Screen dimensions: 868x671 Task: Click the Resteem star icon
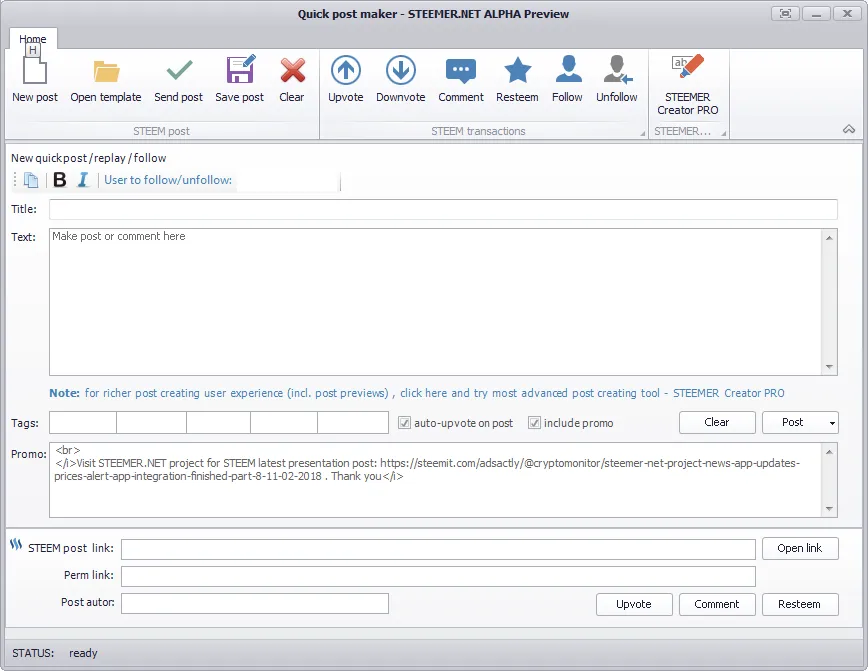518,70
